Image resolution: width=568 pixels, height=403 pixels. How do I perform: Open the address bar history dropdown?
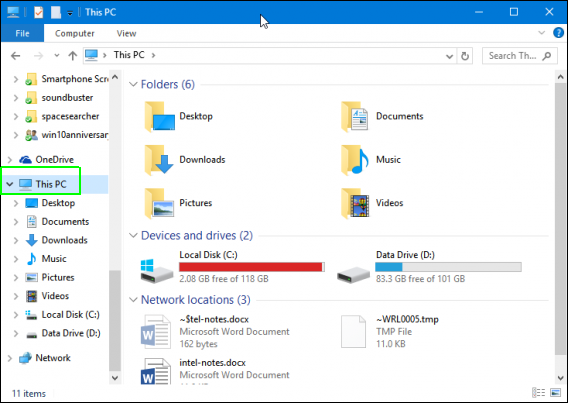(449, 56)
